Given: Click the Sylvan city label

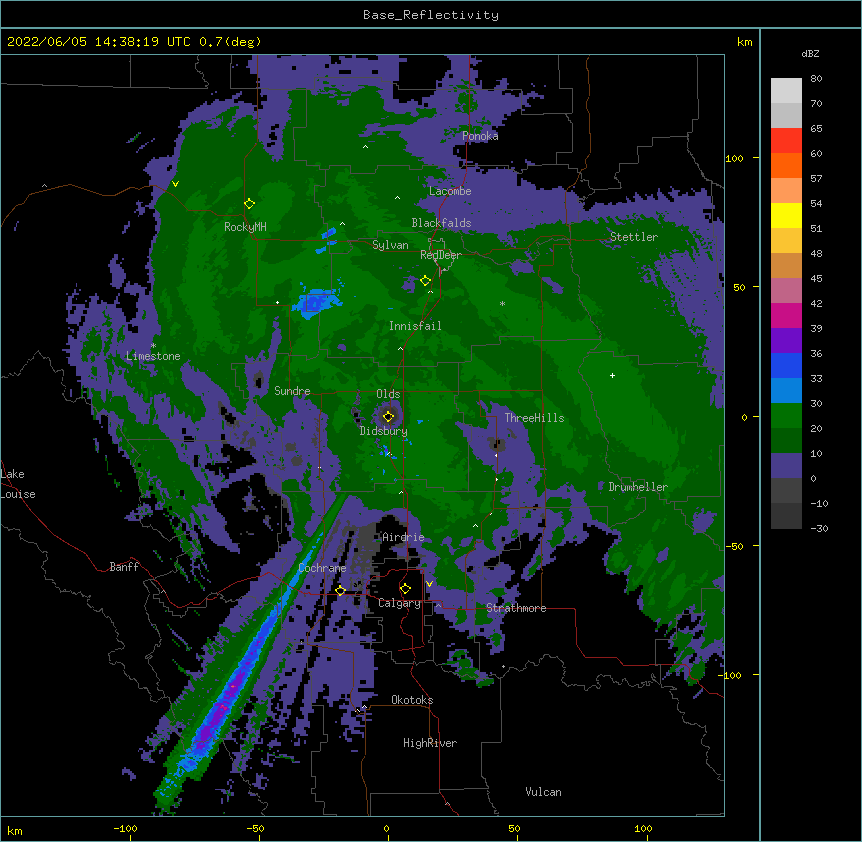Looking at the screenshot, I should 390,245.
